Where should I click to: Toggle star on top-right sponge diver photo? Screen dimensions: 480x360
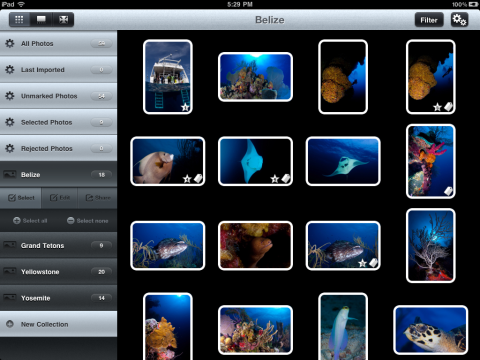tap(437, 107)
